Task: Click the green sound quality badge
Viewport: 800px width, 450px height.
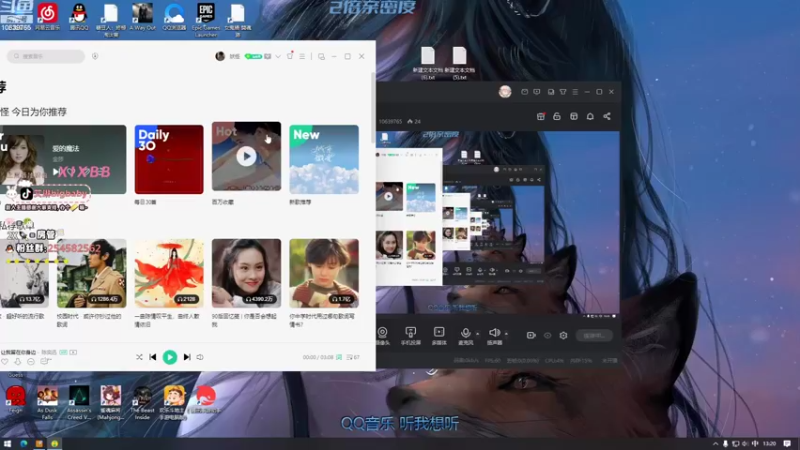Action: [63, 353]
